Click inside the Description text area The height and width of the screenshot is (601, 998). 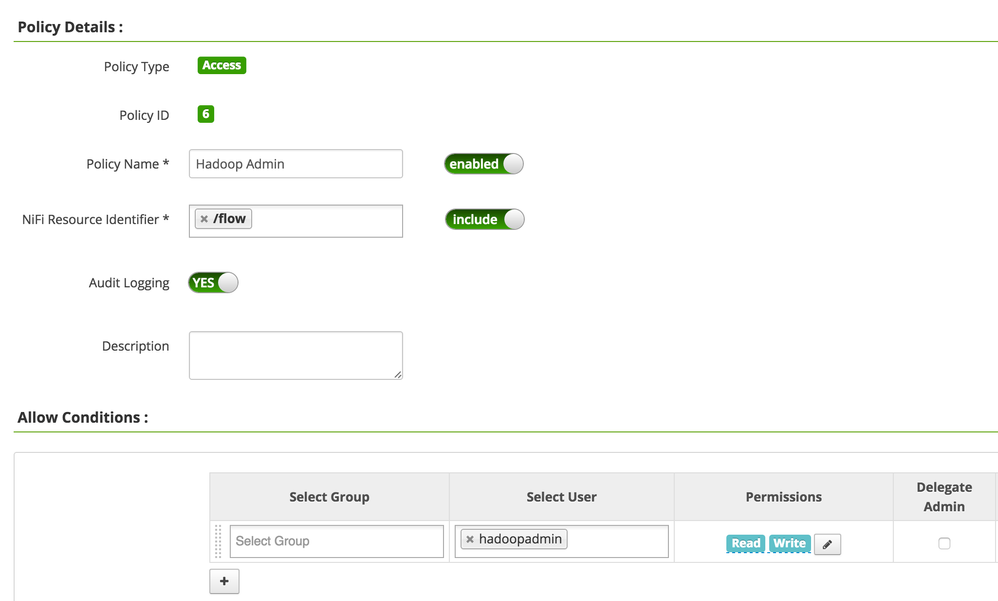pos(296,355)
